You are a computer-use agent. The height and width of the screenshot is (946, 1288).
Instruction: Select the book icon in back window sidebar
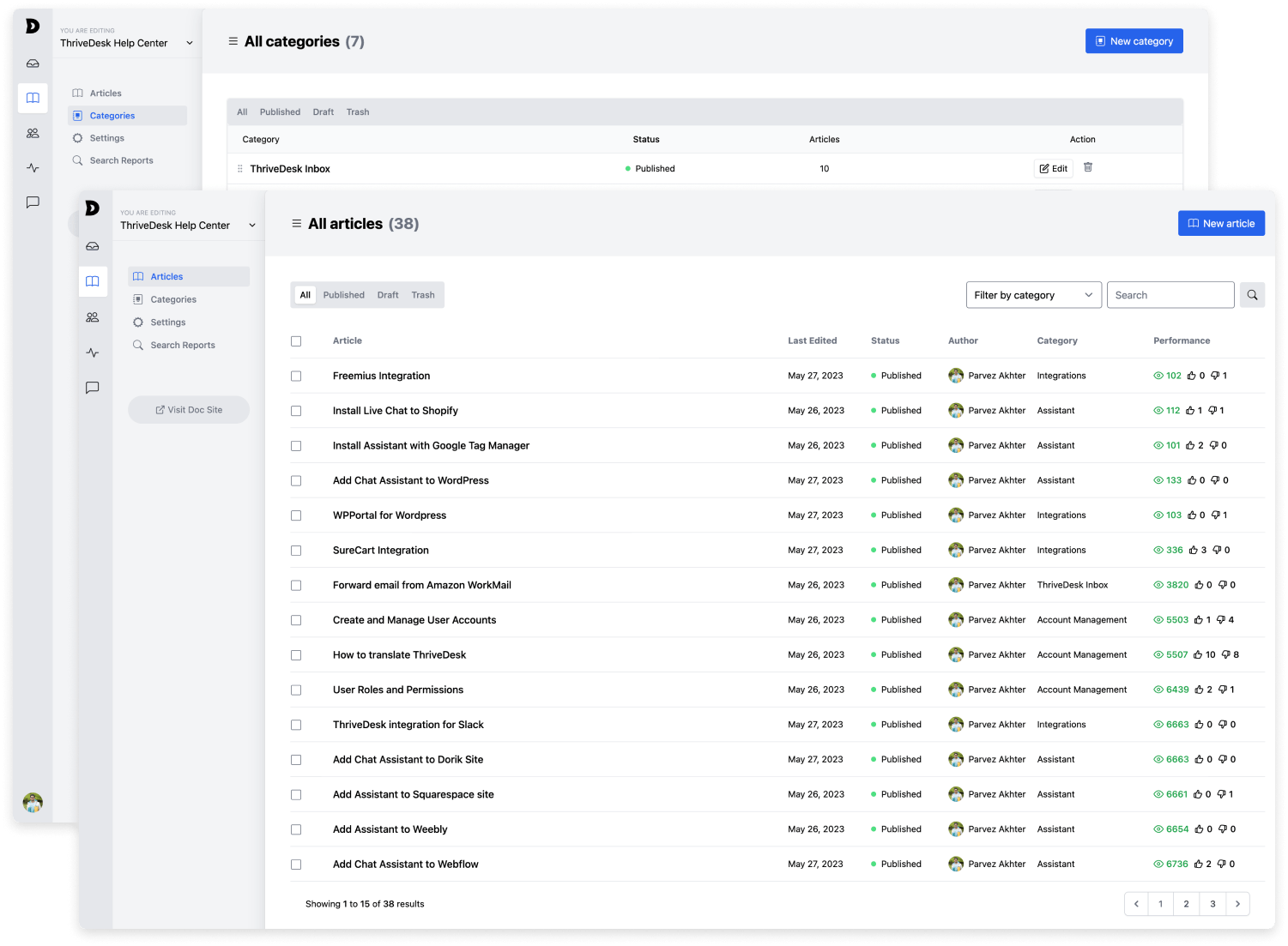click(33, 98)
